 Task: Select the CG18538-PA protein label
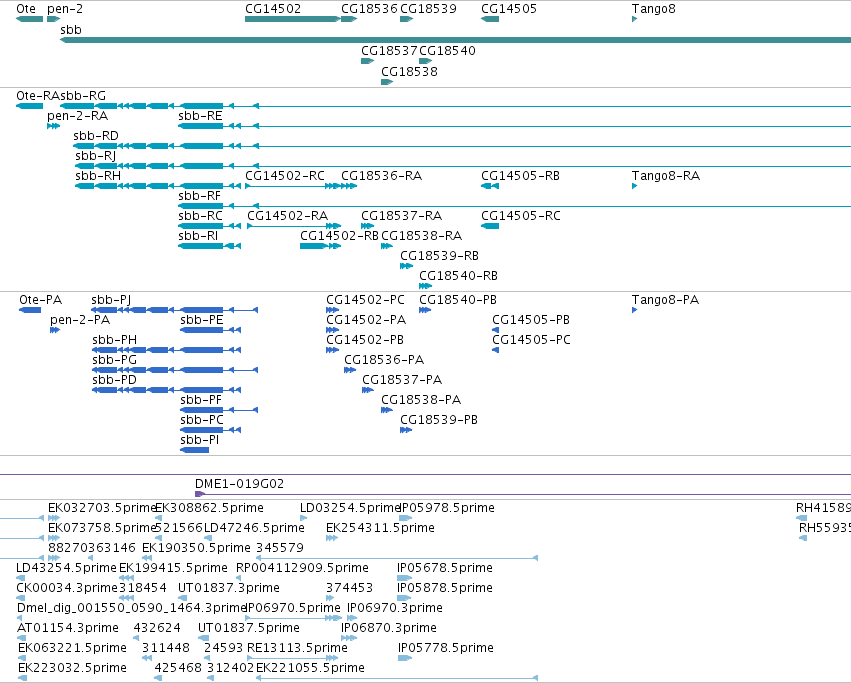pyautogui.click(x=421, y=401)
